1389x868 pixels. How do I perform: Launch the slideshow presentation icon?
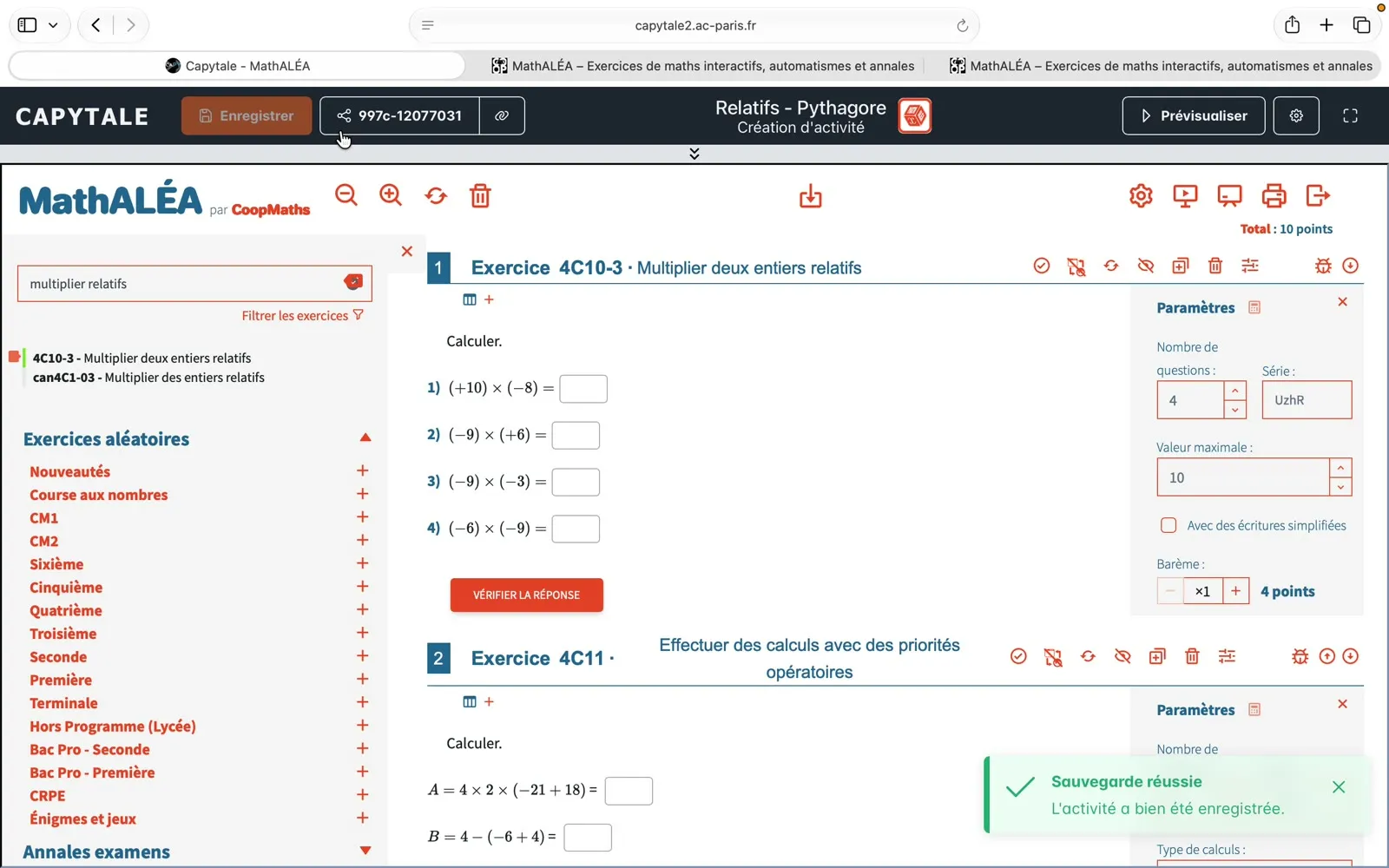click(x=1185, y=195)
